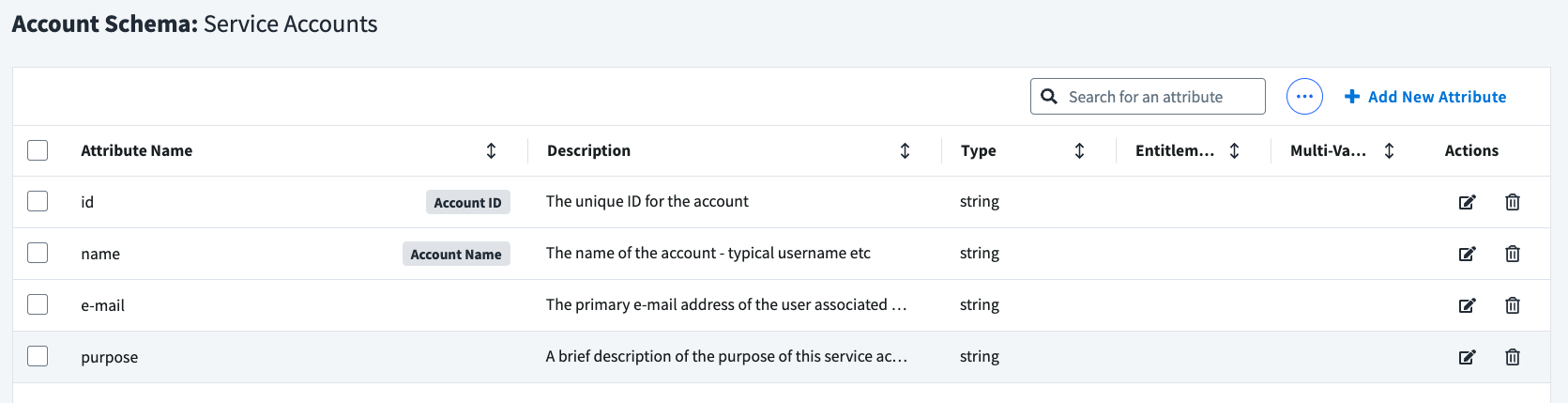Viewport: 1568px width, 403px height.
Task: Click 'A brief description of the purpose' text
Action: pos(726,356)
